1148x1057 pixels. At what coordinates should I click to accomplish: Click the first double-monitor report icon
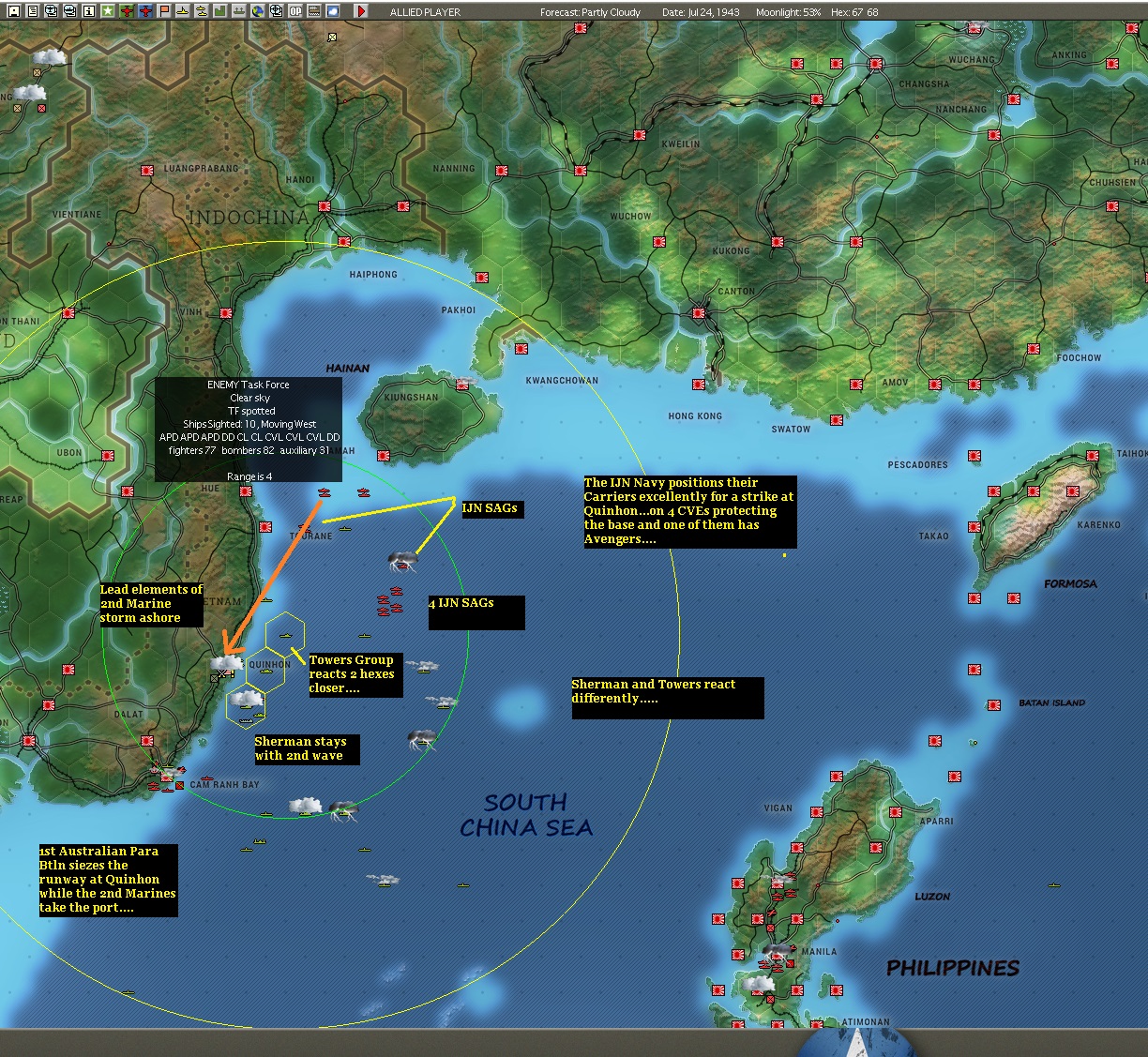[x=52, y=11]
